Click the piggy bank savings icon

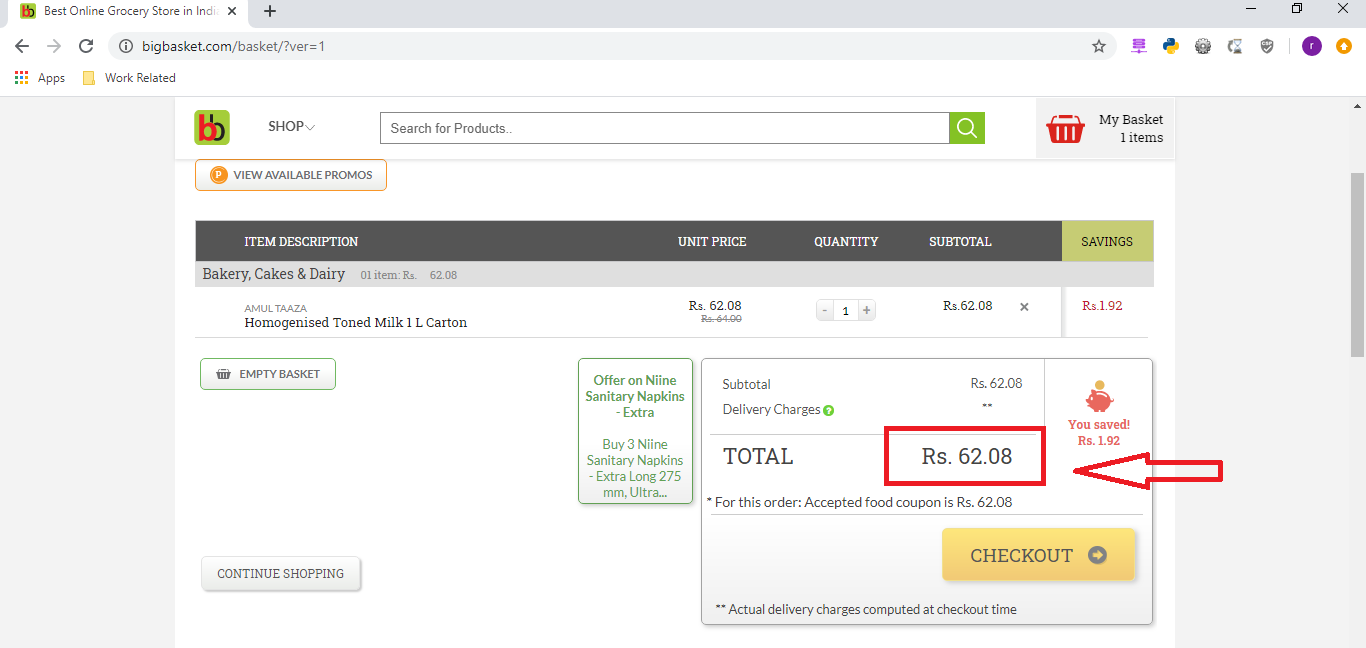pyautogui.click(x=1099, y=397)
